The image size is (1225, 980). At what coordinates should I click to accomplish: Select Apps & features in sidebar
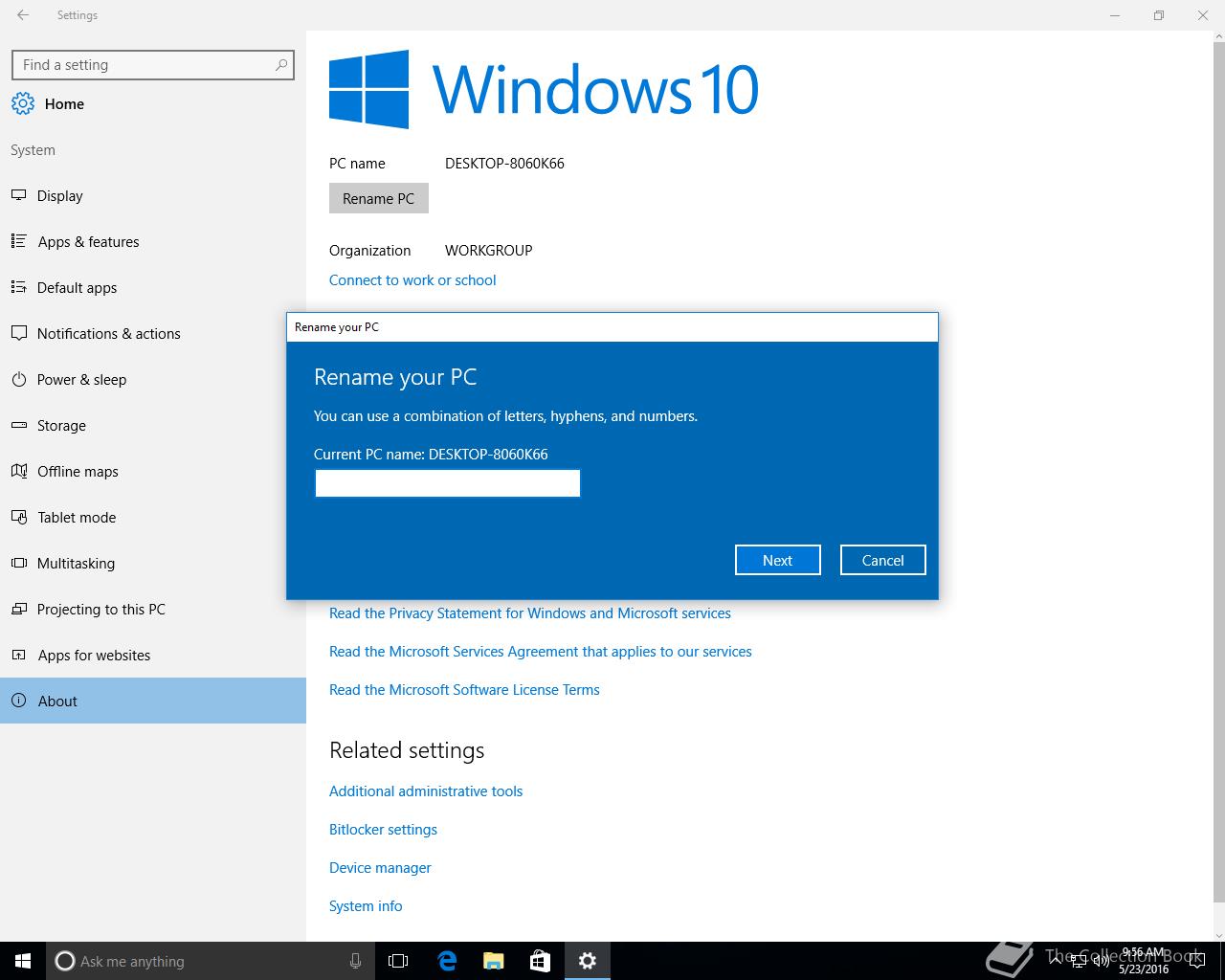(x=153, y=241)
